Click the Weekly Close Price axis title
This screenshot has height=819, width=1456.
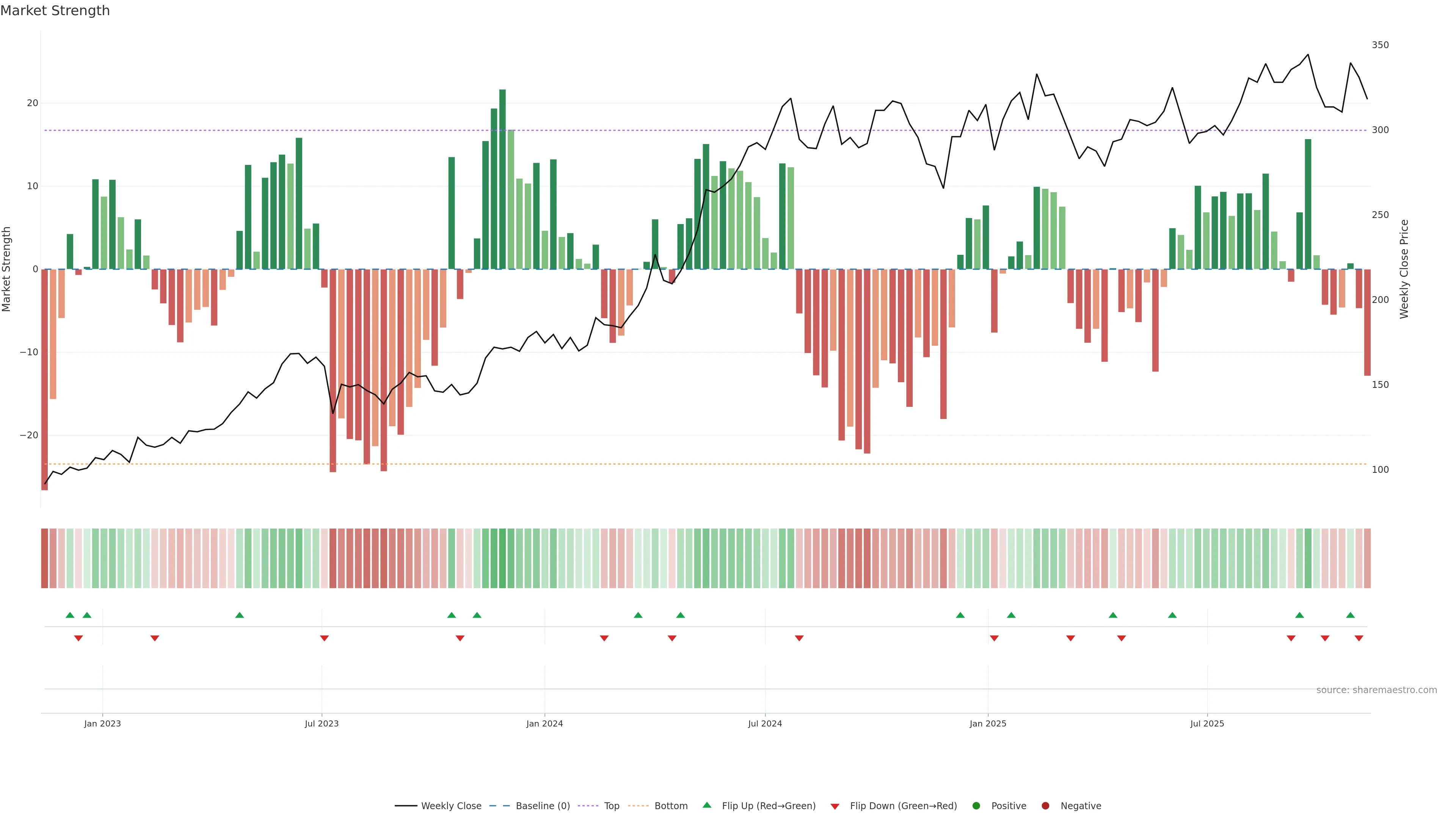[x=1404, y=269]
